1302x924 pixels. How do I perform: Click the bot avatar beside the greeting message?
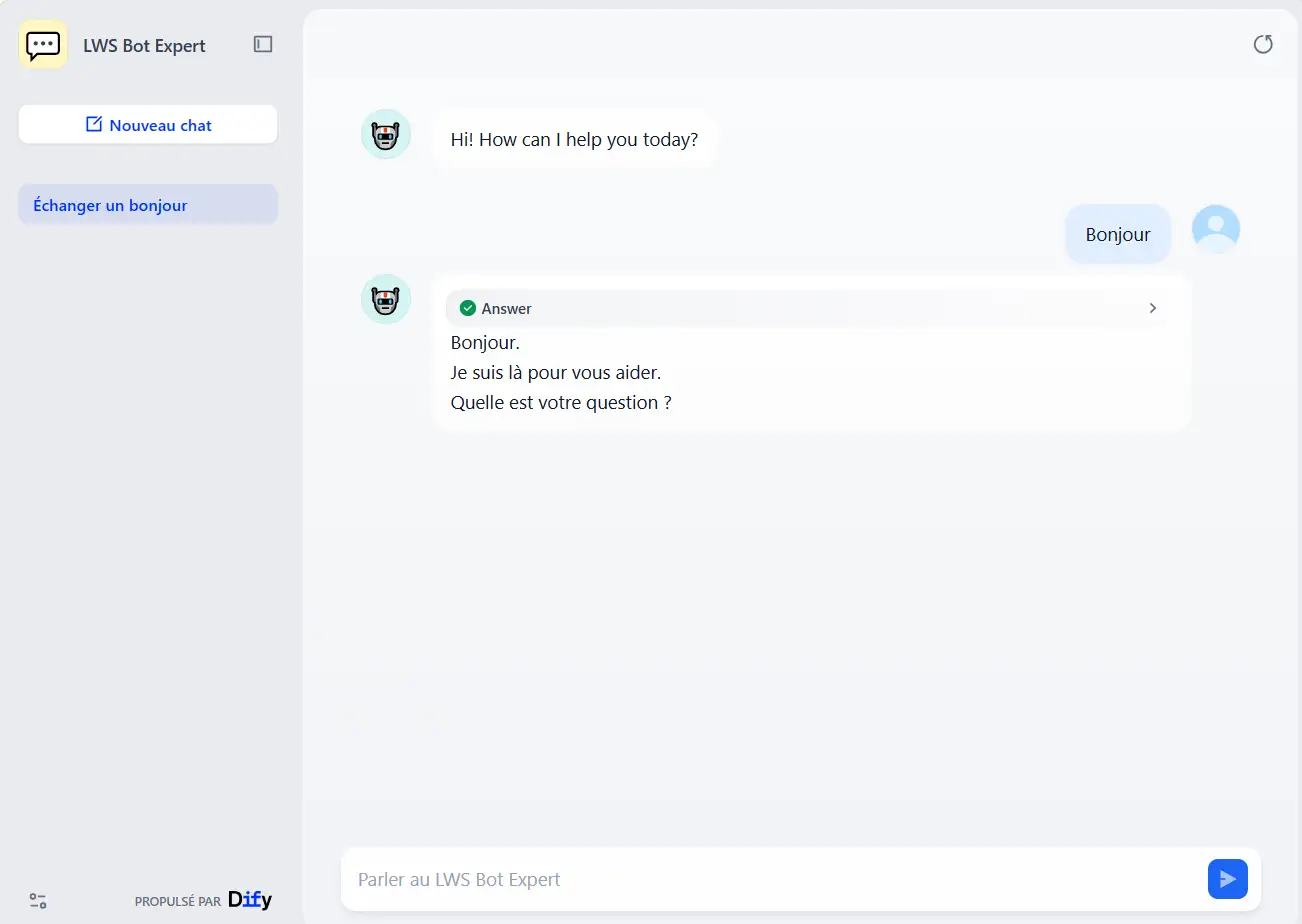(386, 134)
